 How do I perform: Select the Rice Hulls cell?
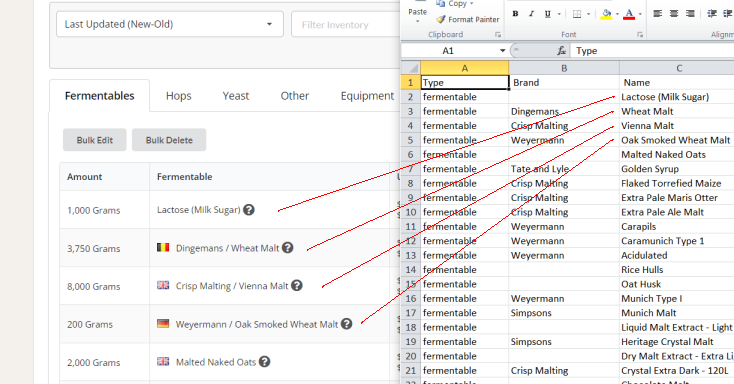(x=677, y=270)
